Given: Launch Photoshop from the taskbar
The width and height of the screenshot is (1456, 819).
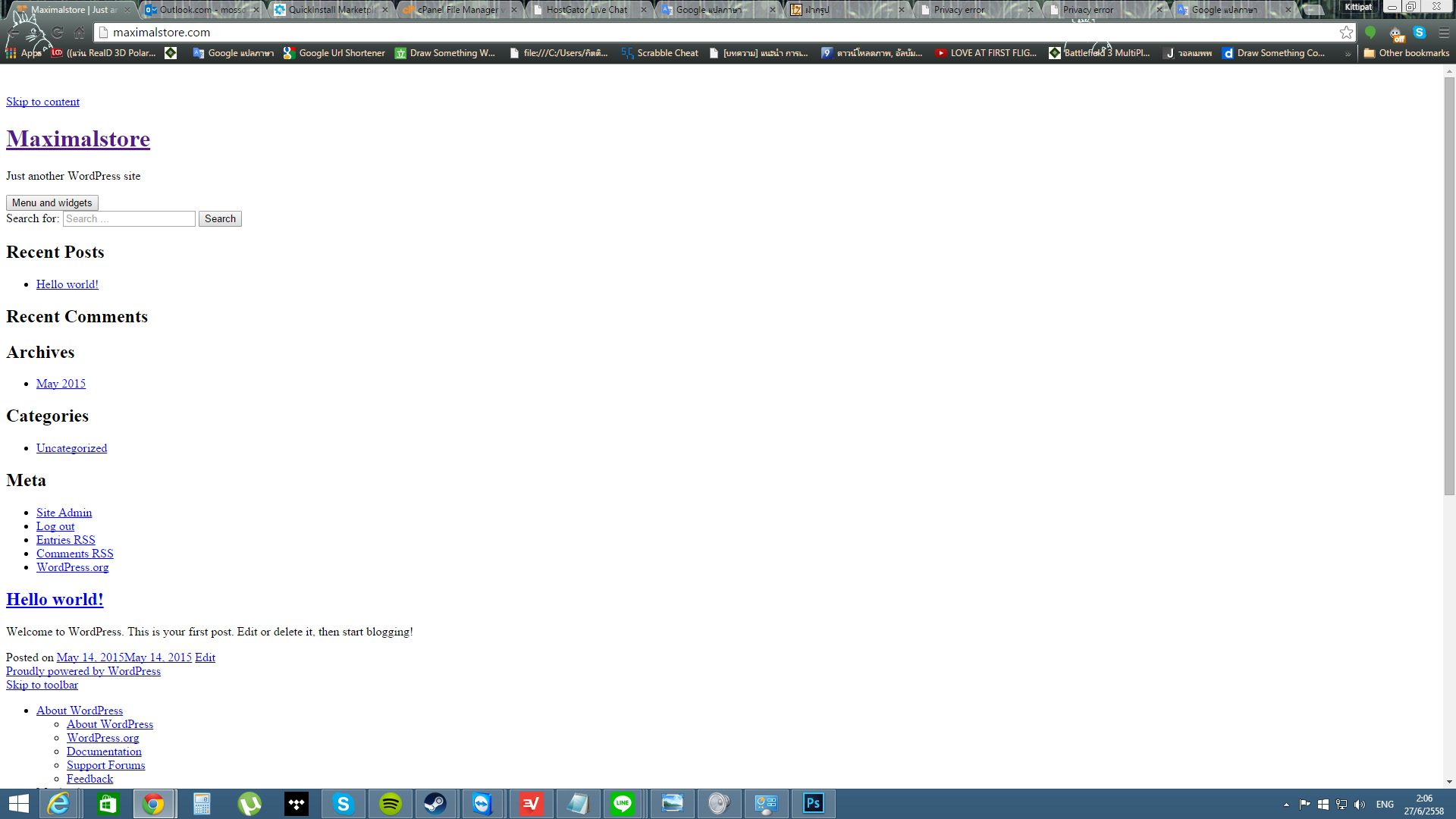Looking at the screenshot, I should pyautogui.click(x=813, y=804).
